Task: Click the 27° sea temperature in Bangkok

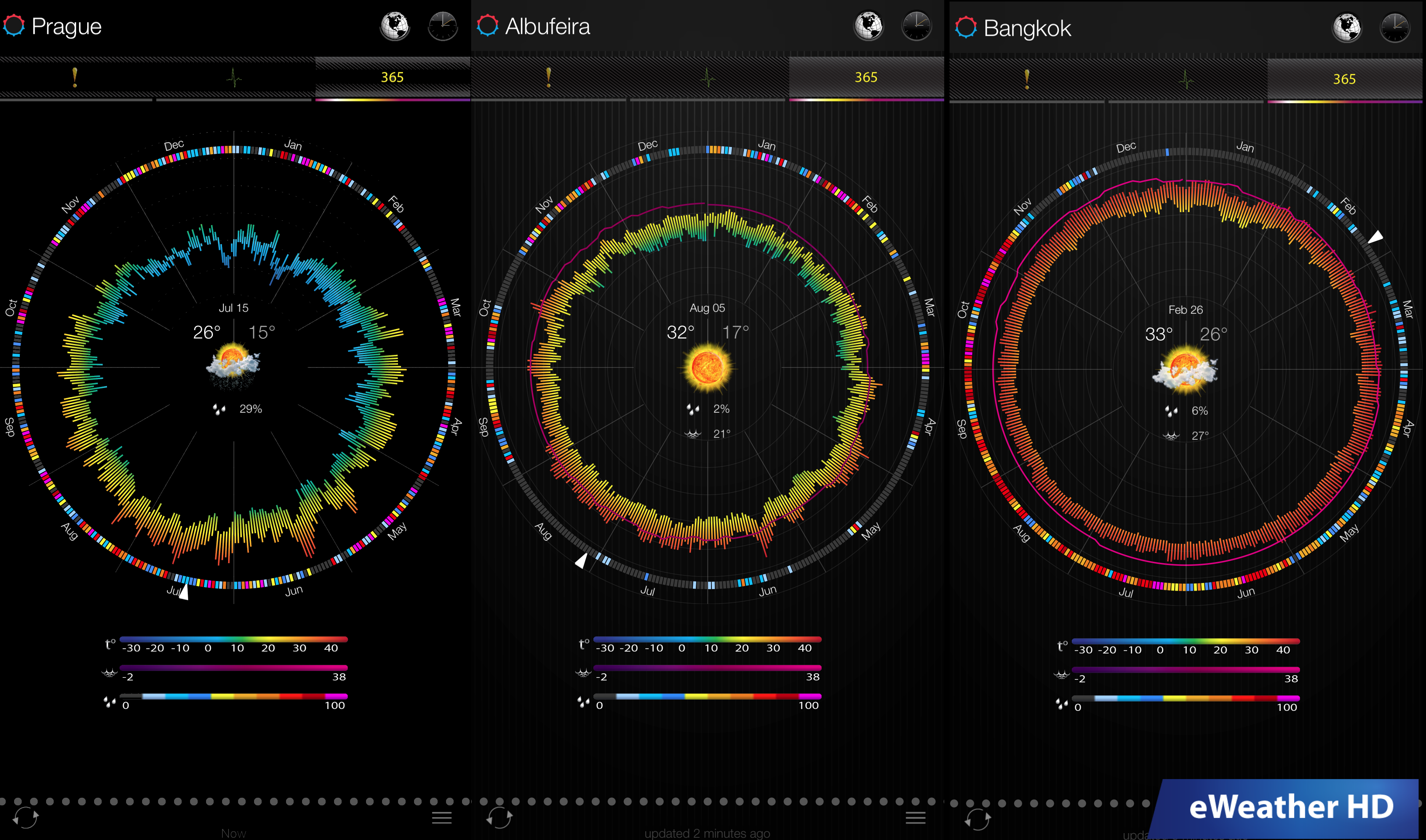Action: [x=1200, y=436]
